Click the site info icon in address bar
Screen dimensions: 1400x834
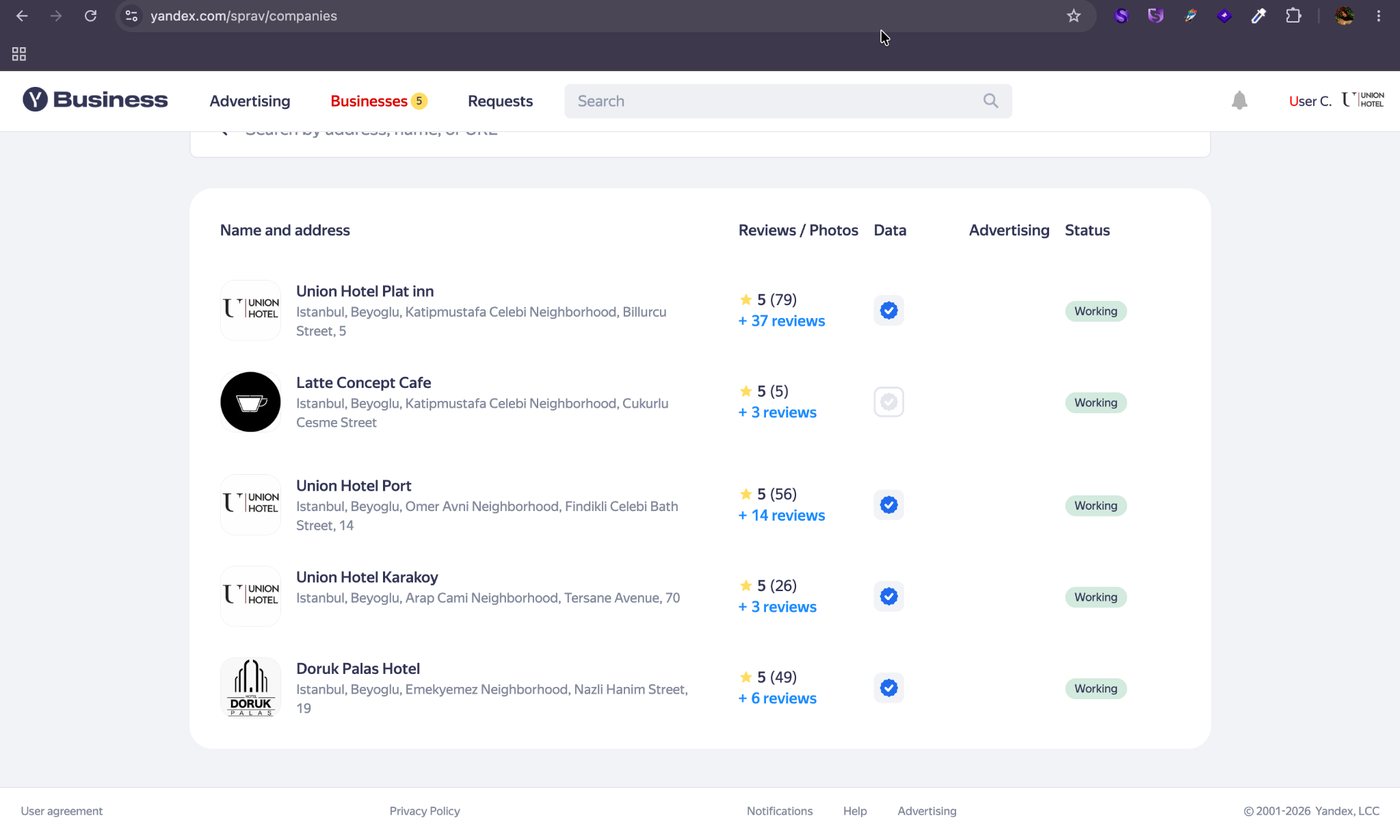click(x=131, y=16)
